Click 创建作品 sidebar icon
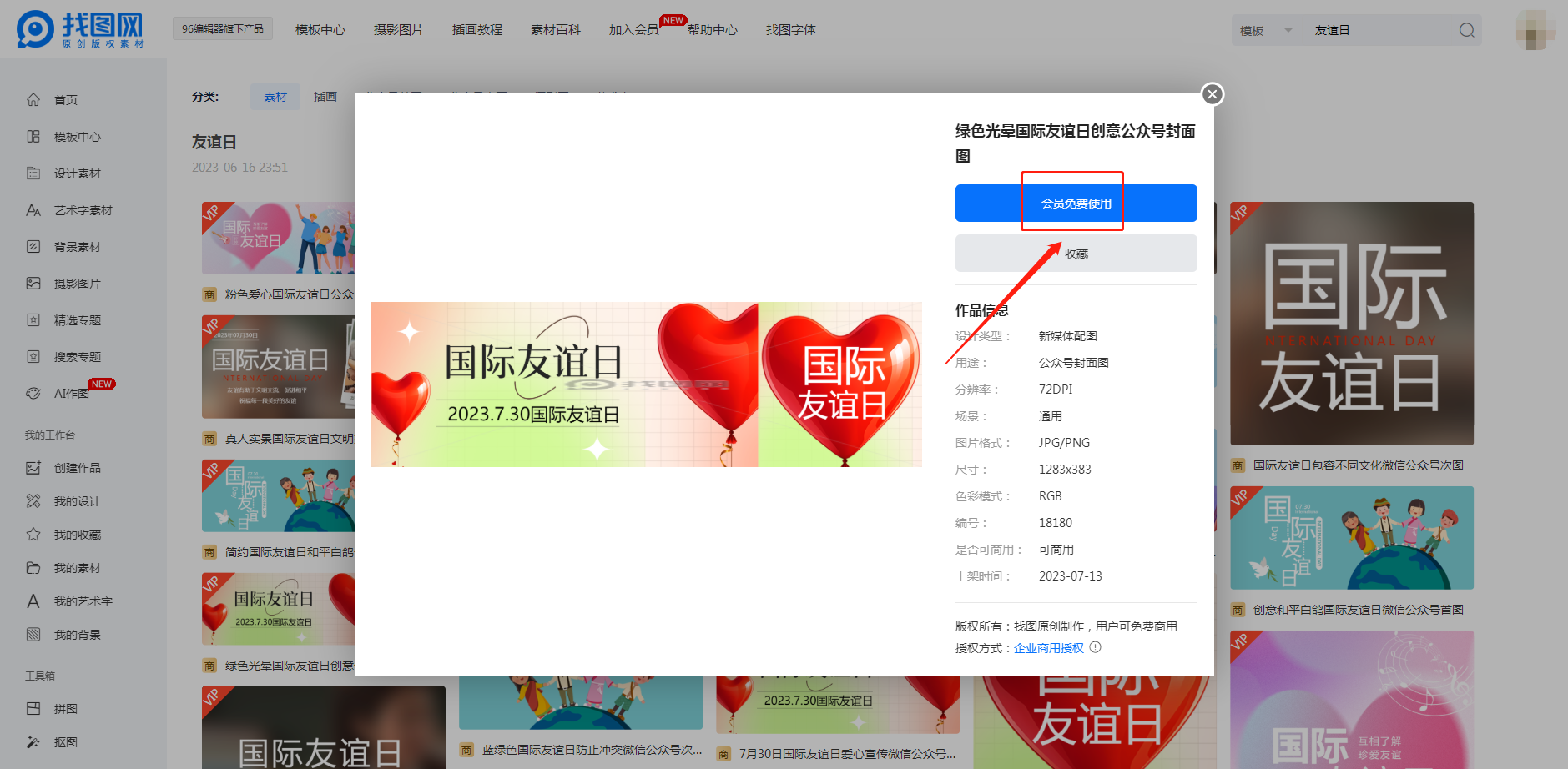The width and height of the screenshot is (1568, 769). (x=33, y=468)
